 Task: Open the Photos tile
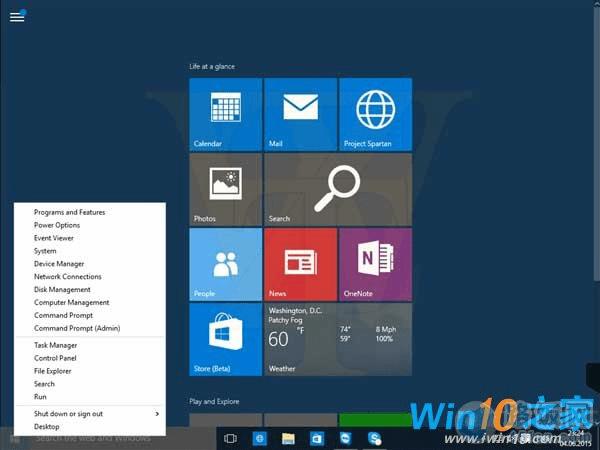tap(226, 189)
